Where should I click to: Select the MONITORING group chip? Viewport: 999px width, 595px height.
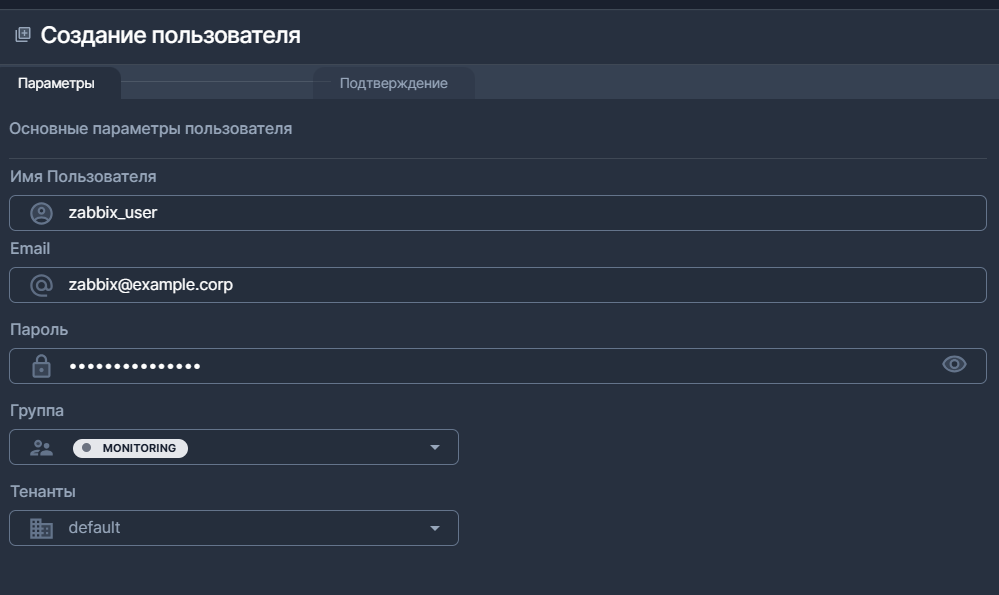[x=138, y=448]
